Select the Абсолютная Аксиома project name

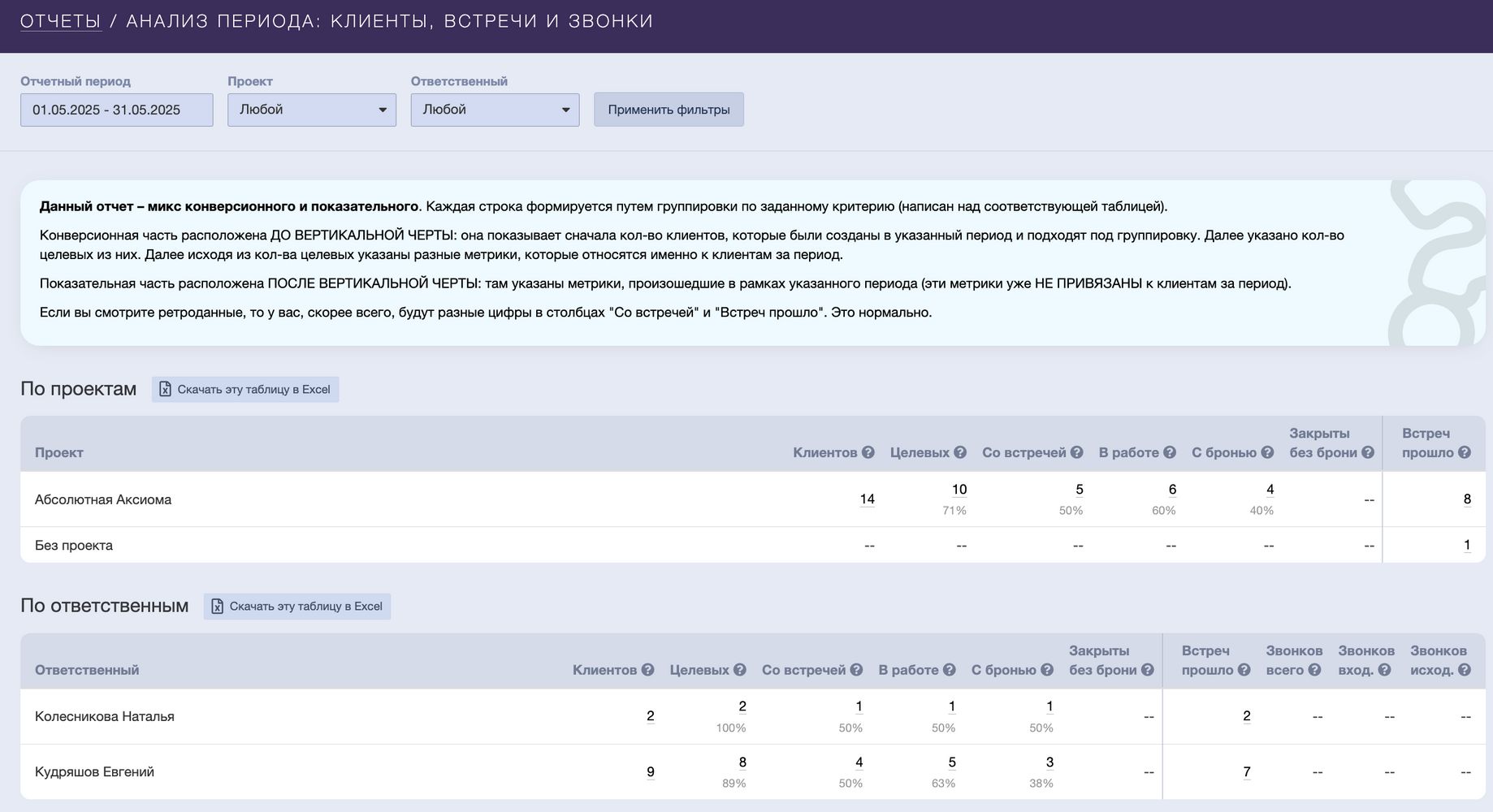(x=103, y=499)
